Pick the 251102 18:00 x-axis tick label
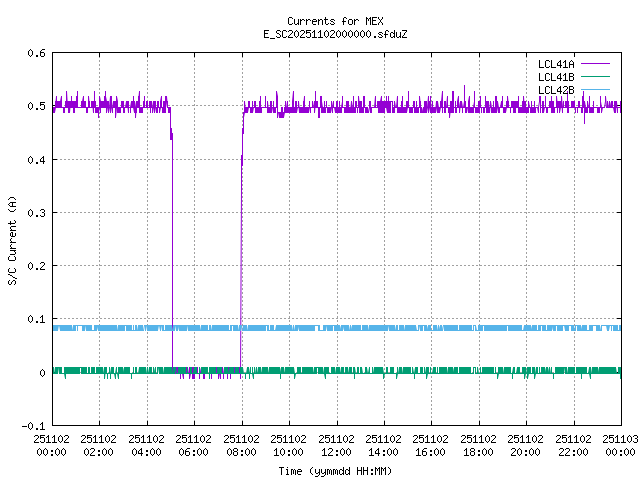 point(479,445)
